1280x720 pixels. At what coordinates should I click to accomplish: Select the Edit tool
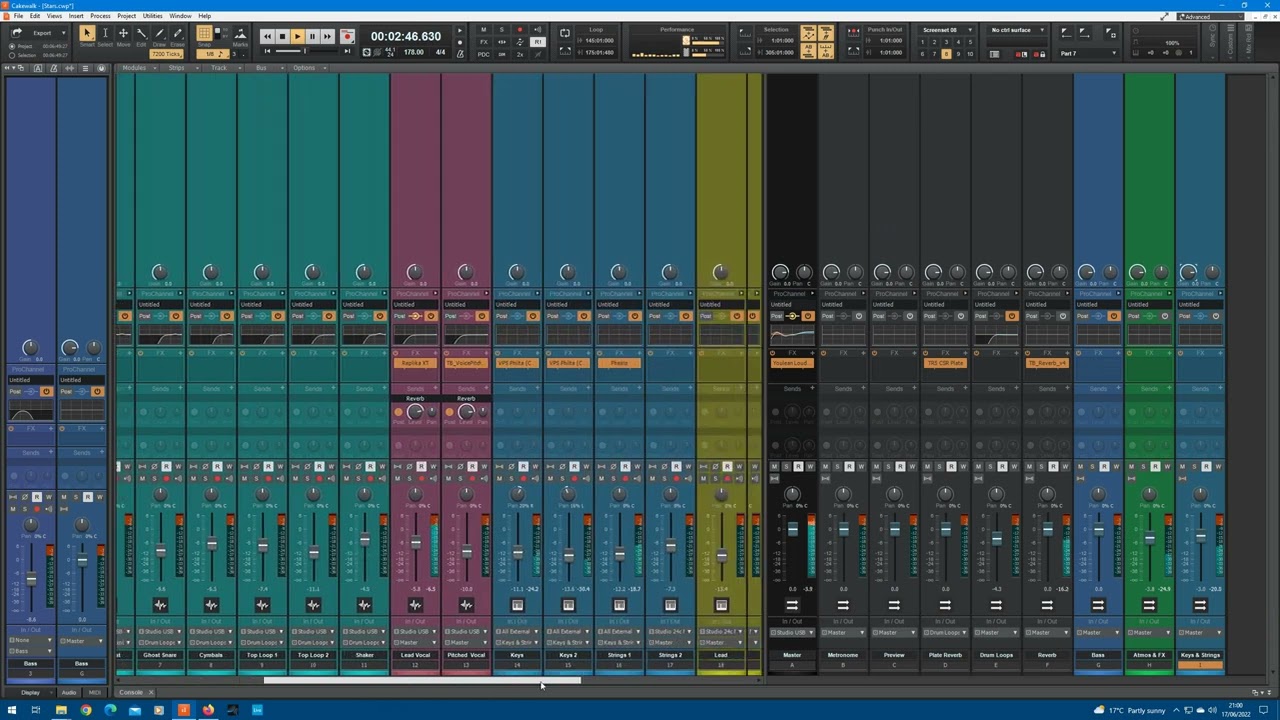pos(141,34)
